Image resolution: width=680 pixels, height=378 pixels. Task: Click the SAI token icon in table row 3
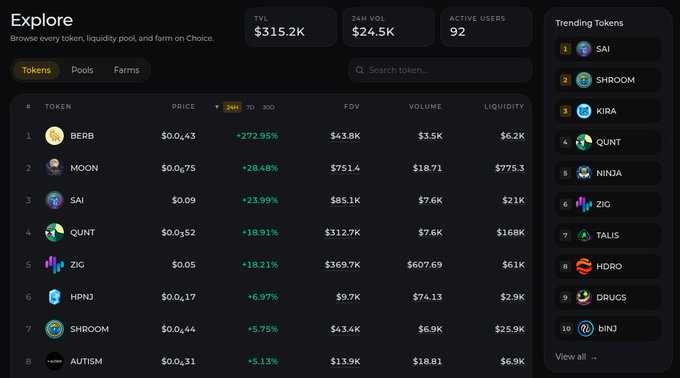point(54,200)
